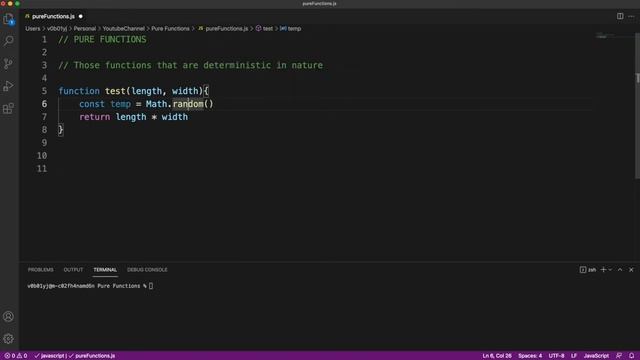Image resolution: width=640 pixels, height=360 pixels.
Task: Select the TERMINAL panel tab
Action: (105, 270)
